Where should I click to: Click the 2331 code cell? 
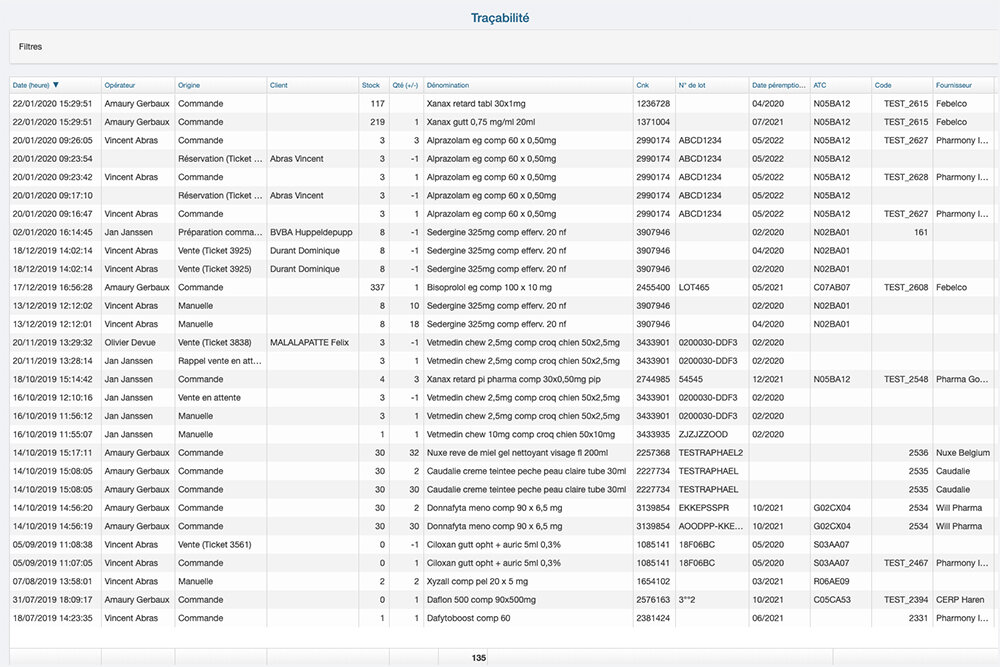click(x=918, y=619)
